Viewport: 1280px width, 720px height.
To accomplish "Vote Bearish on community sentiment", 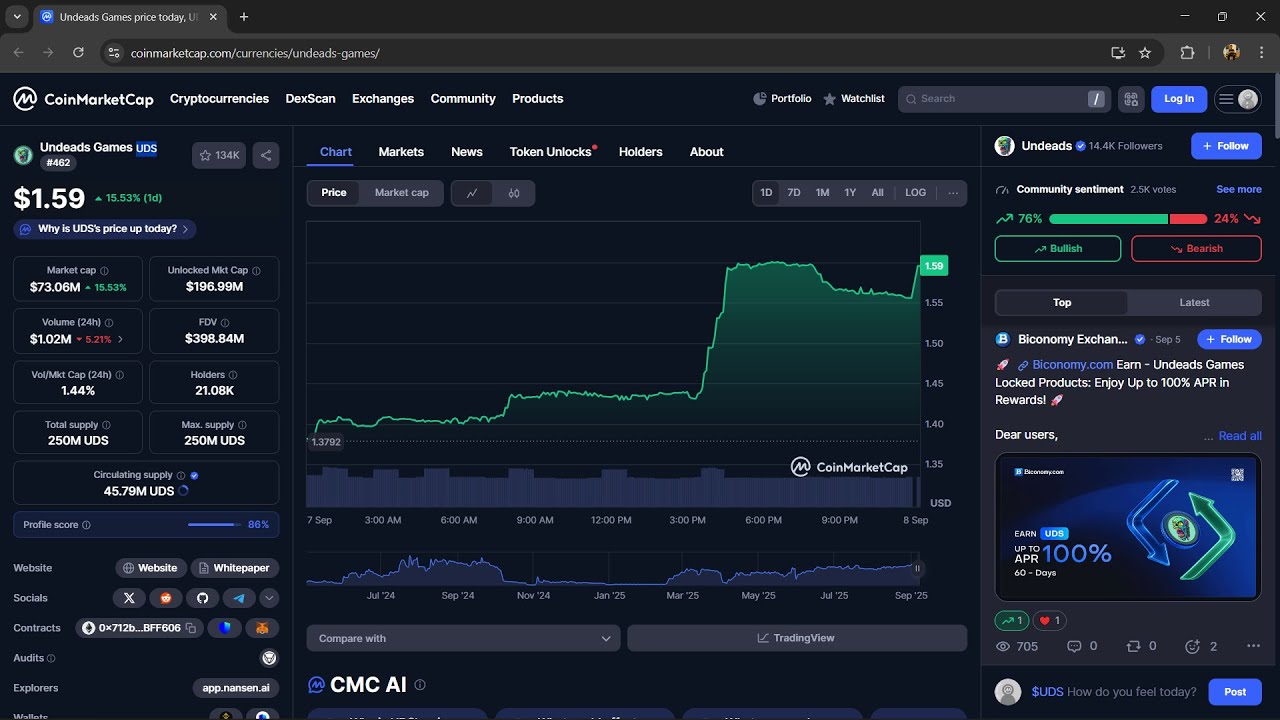I will 1196,249.
